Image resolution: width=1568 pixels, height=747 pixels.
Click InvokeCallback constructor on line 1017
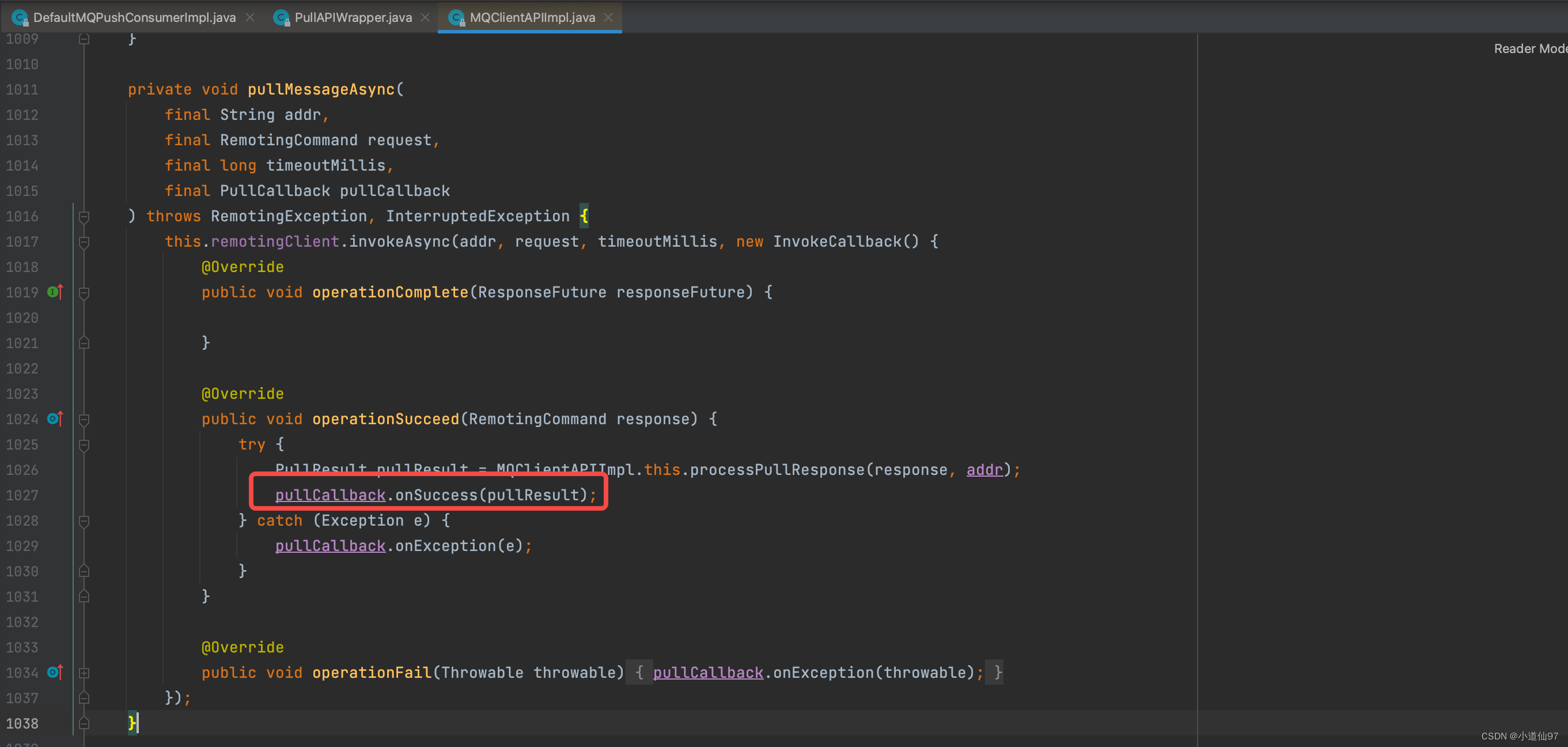coord(837,242)
